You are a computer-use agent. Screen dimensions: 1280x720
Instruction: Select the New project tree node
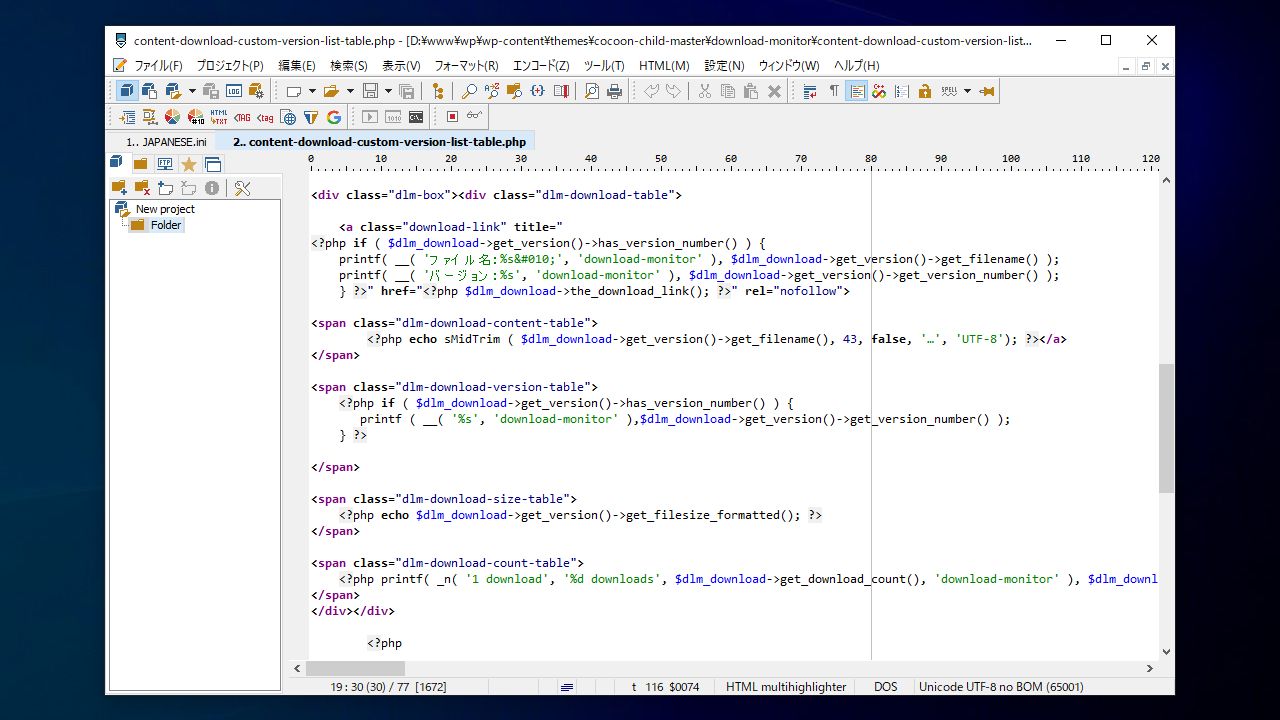point(165,209)
